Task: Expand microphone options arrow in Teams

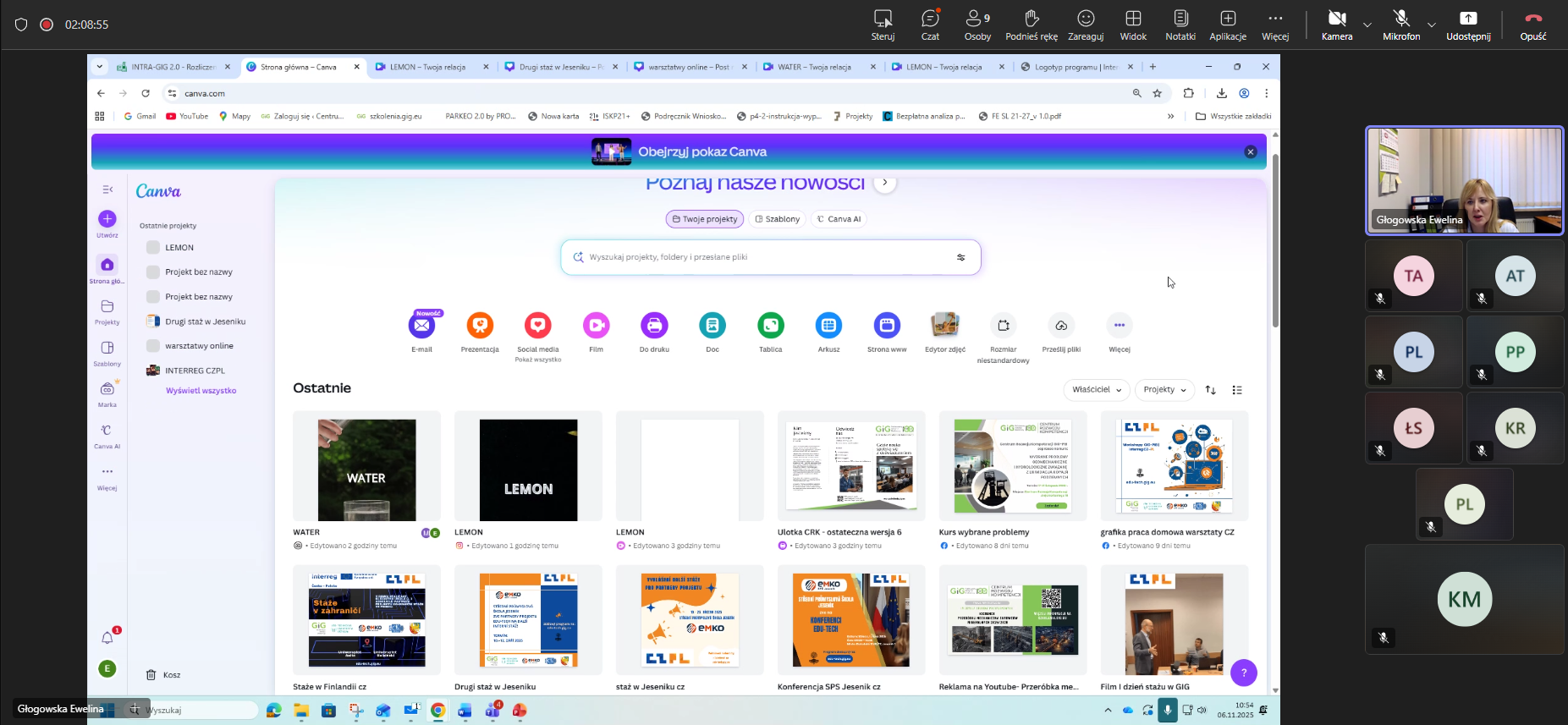Action: click(x=1432, y=25)
